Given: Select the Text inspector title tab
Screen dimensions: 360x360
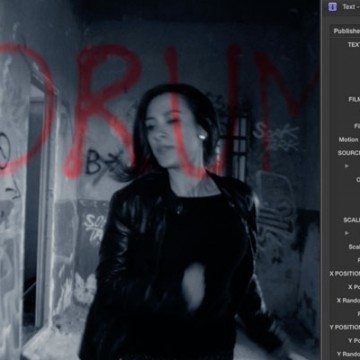Looking at the screenshot, I should click(x=351, y=7).
